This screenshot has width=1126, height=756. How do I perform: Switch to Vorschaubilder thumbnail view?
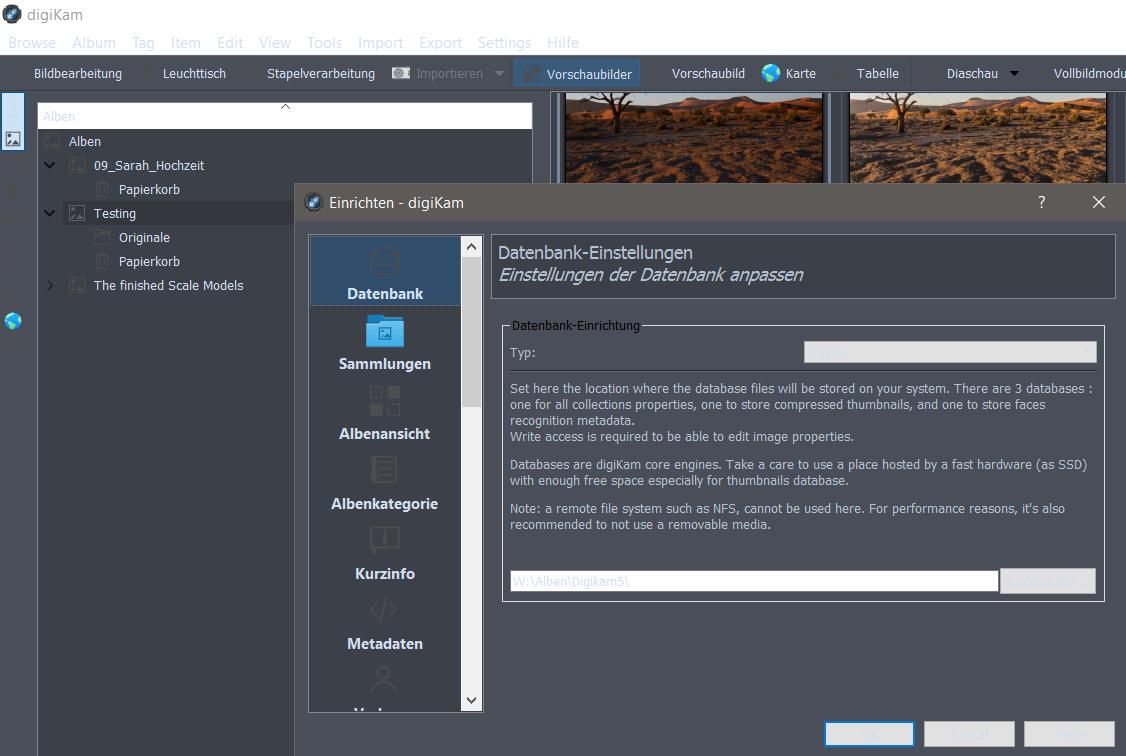pos(577,73)
